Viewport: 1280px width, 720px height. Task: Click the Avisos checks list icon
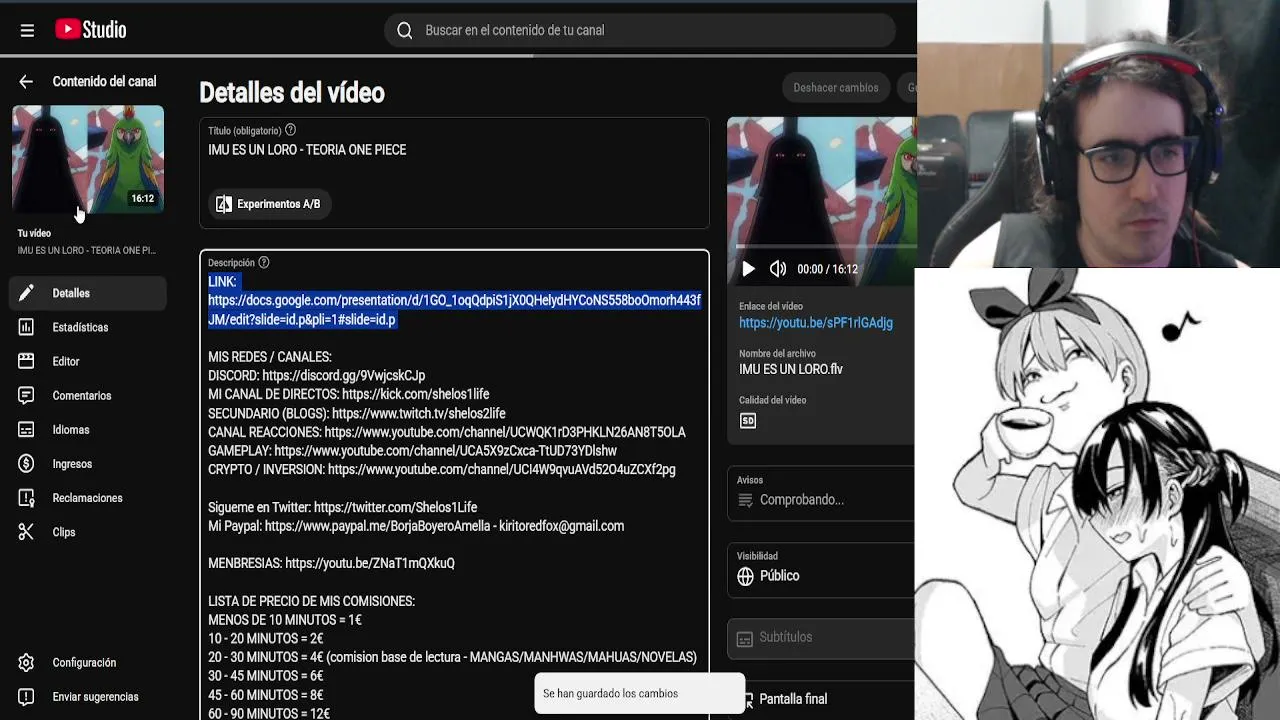click(745, 500)
